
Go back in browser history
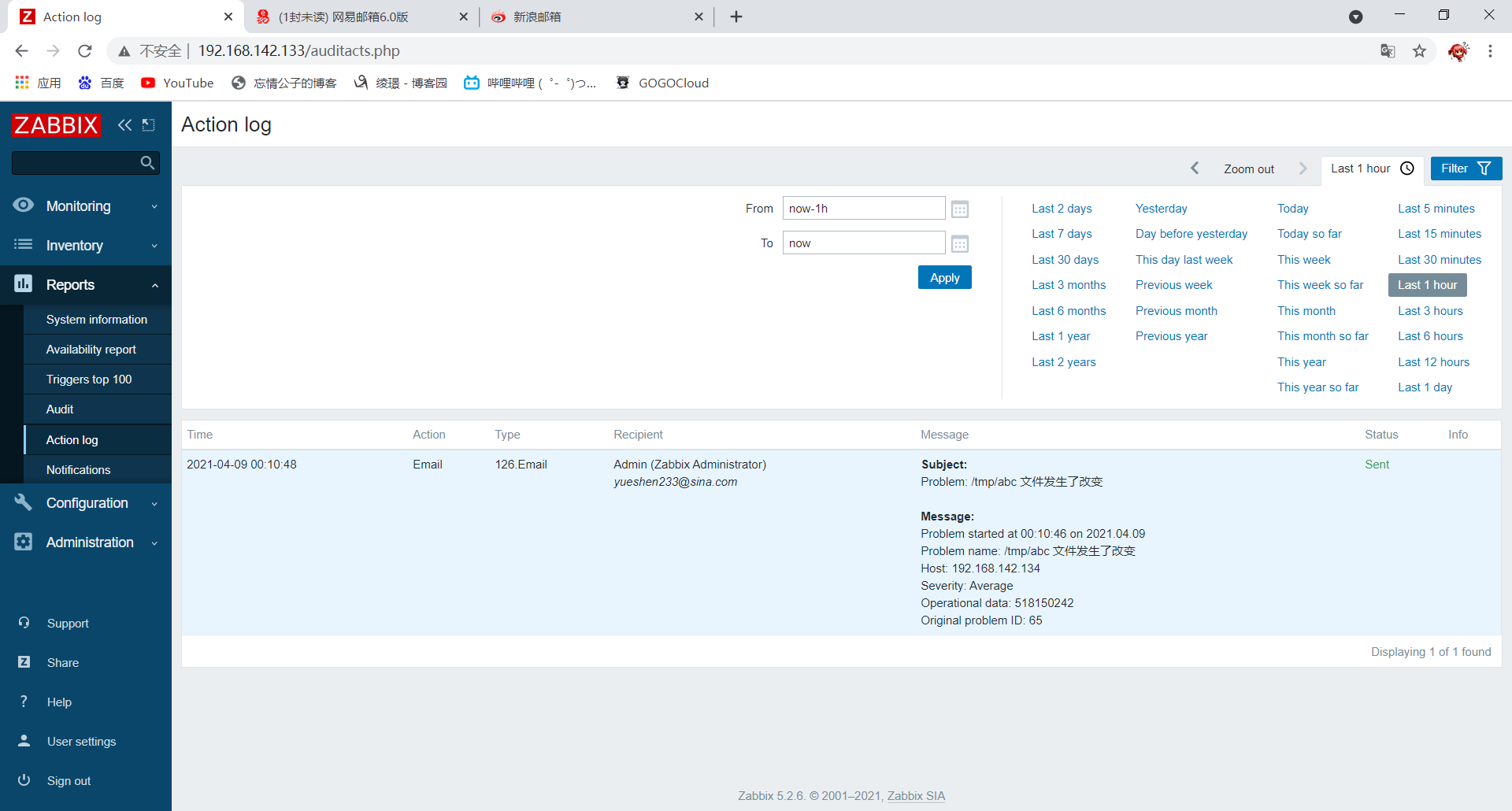point(22,51)
